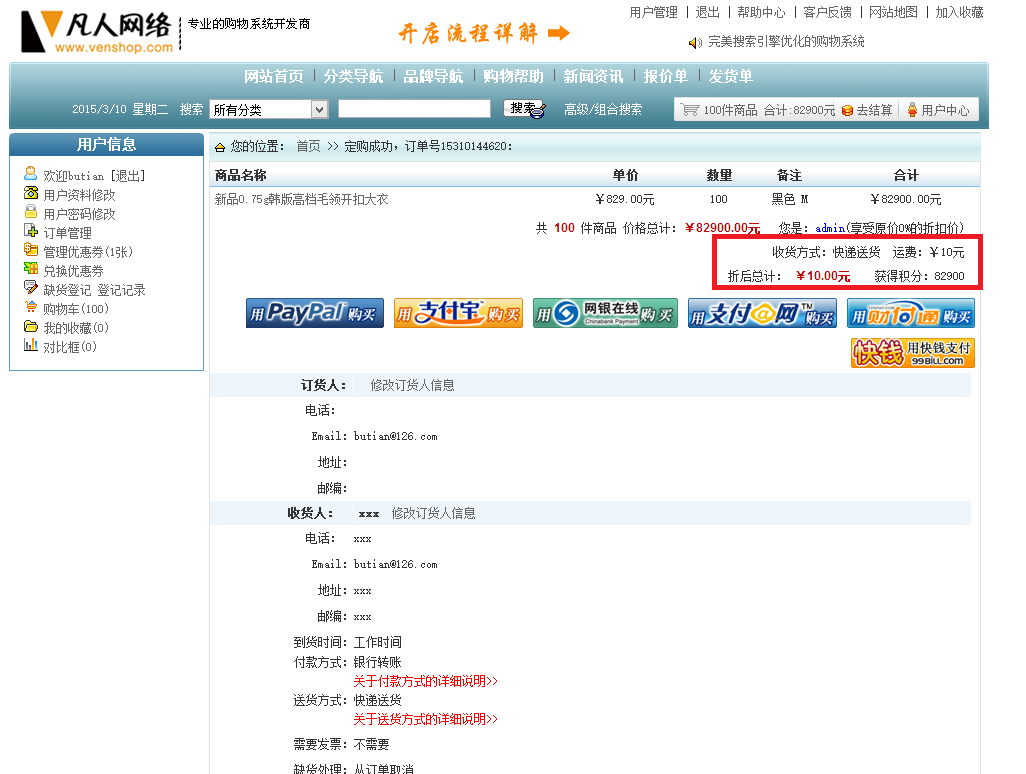Click the 凡人网络 venshop logo
This screenshot has width=1026, height=774.
point(97,32)
